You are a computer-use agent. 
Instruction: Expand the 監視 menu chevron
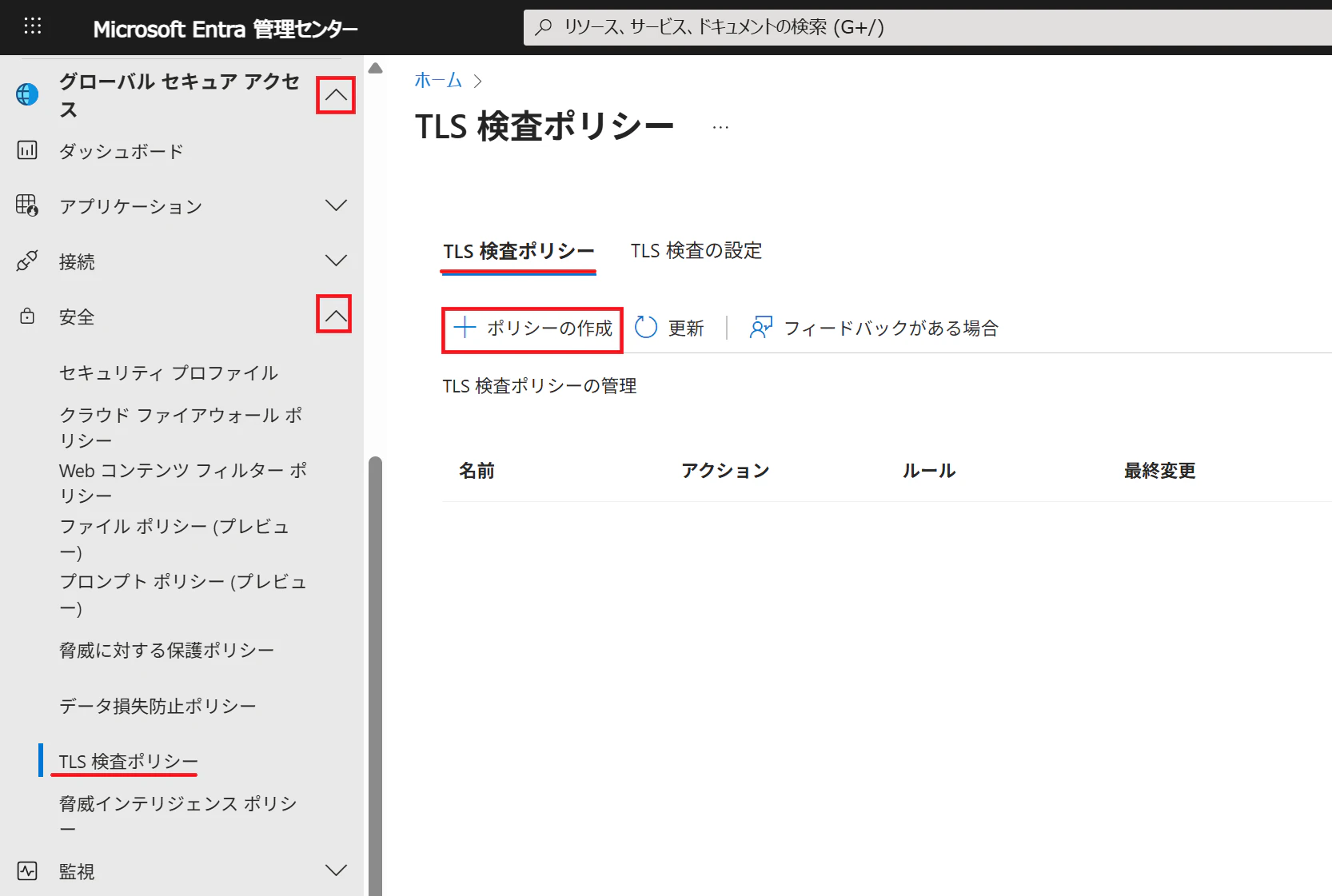coord(336,870)
